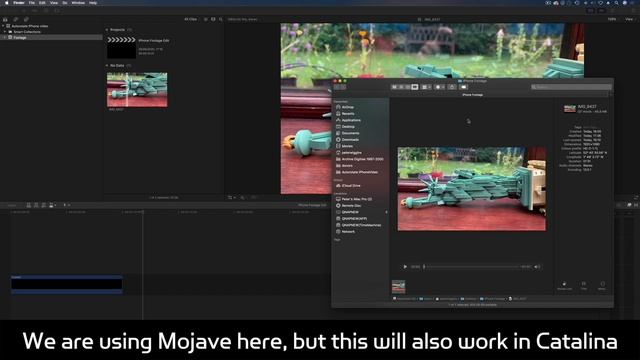
Task: Switch Finder to icon view
Action: click(394, 87)
